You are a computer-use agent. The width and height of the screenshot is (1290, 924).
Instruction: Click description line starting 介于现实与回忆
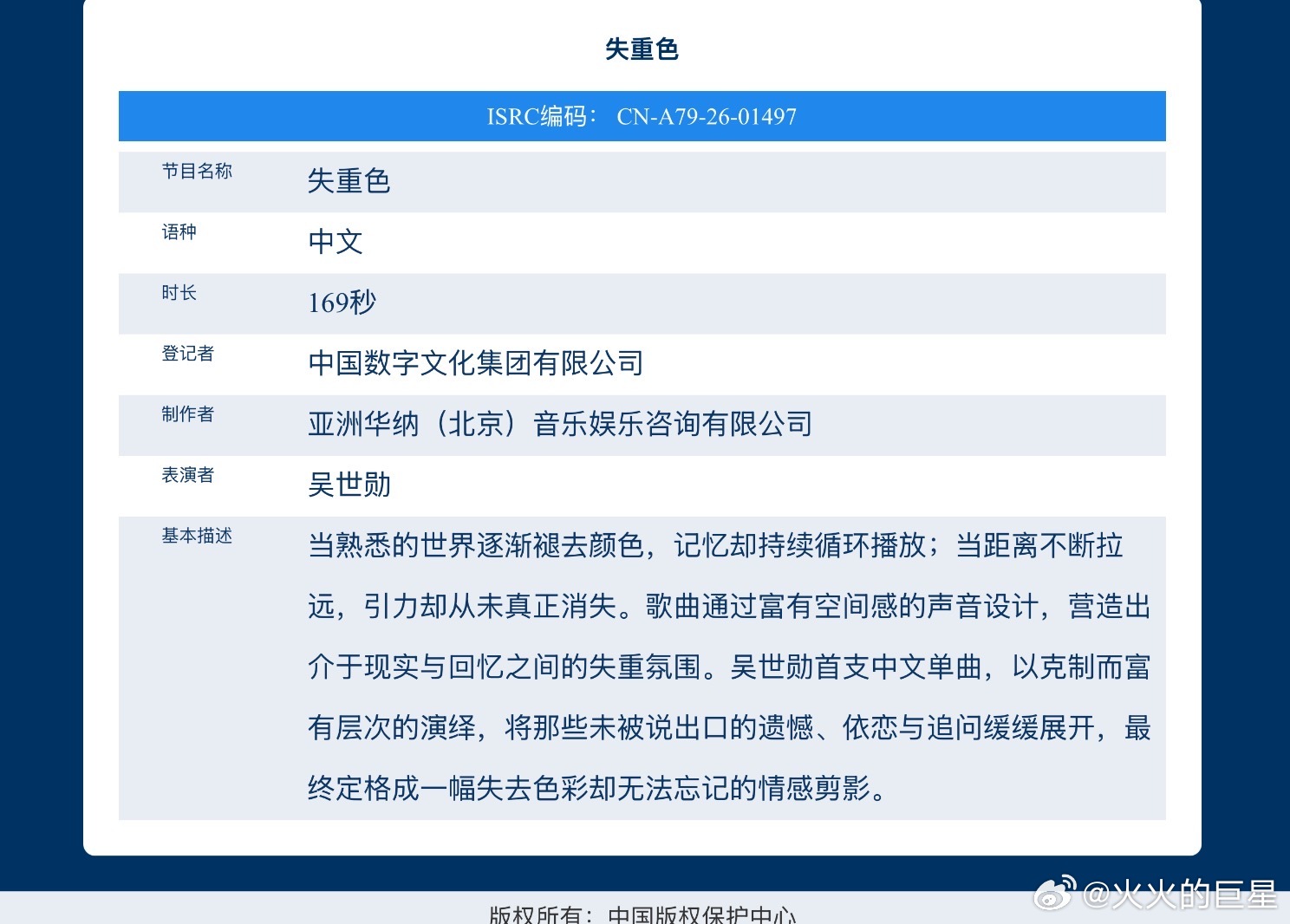(x=729, y=667)
